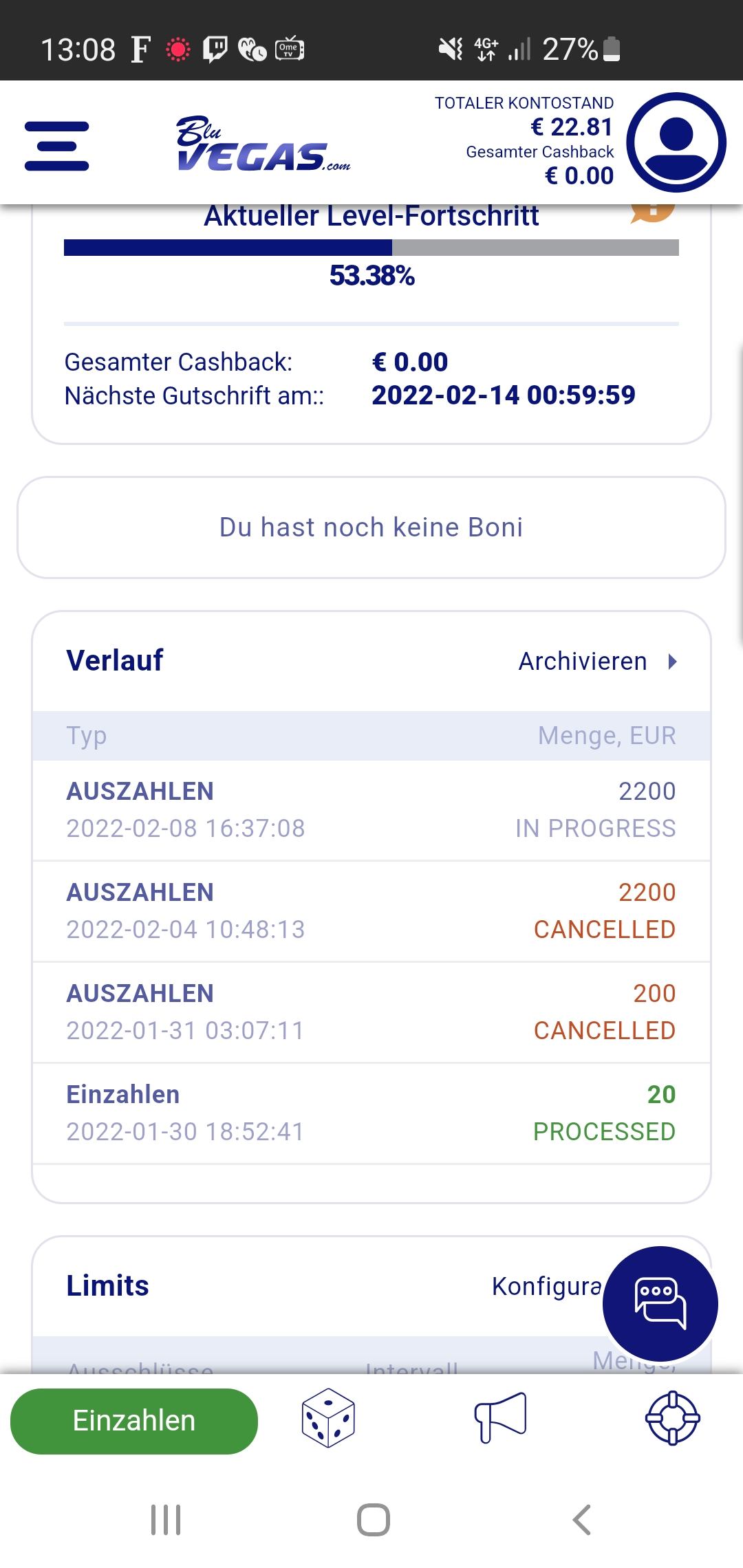The height and width of the screenshot is (1568, 743).
Task: Open the hamburger menu
Action: (56, 146)
